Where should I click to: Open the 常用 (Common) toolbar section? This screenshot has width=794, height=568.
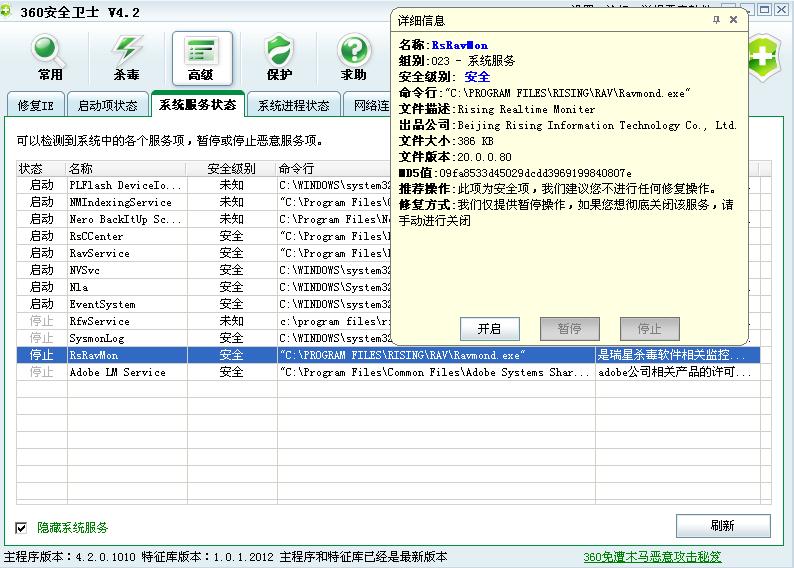[50, 58]
